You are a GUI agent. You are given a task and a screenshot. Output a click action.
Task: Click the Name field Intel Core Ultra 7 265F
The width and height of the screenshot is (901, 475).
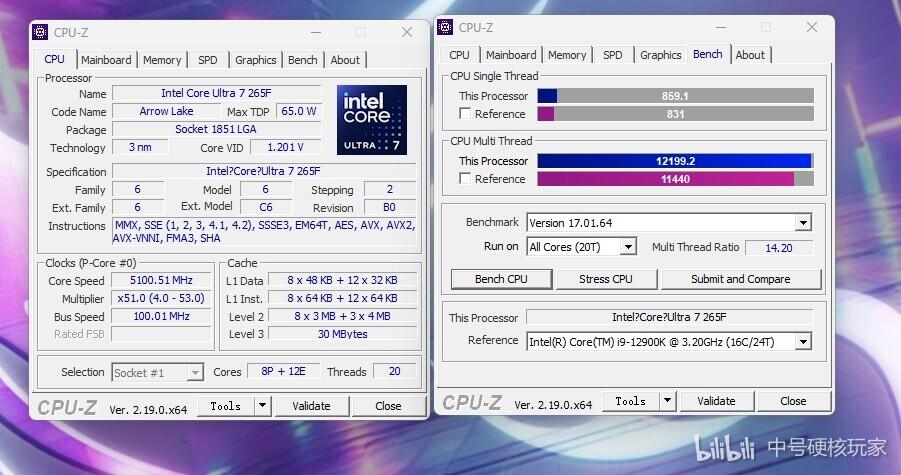[x=216, y=93]
